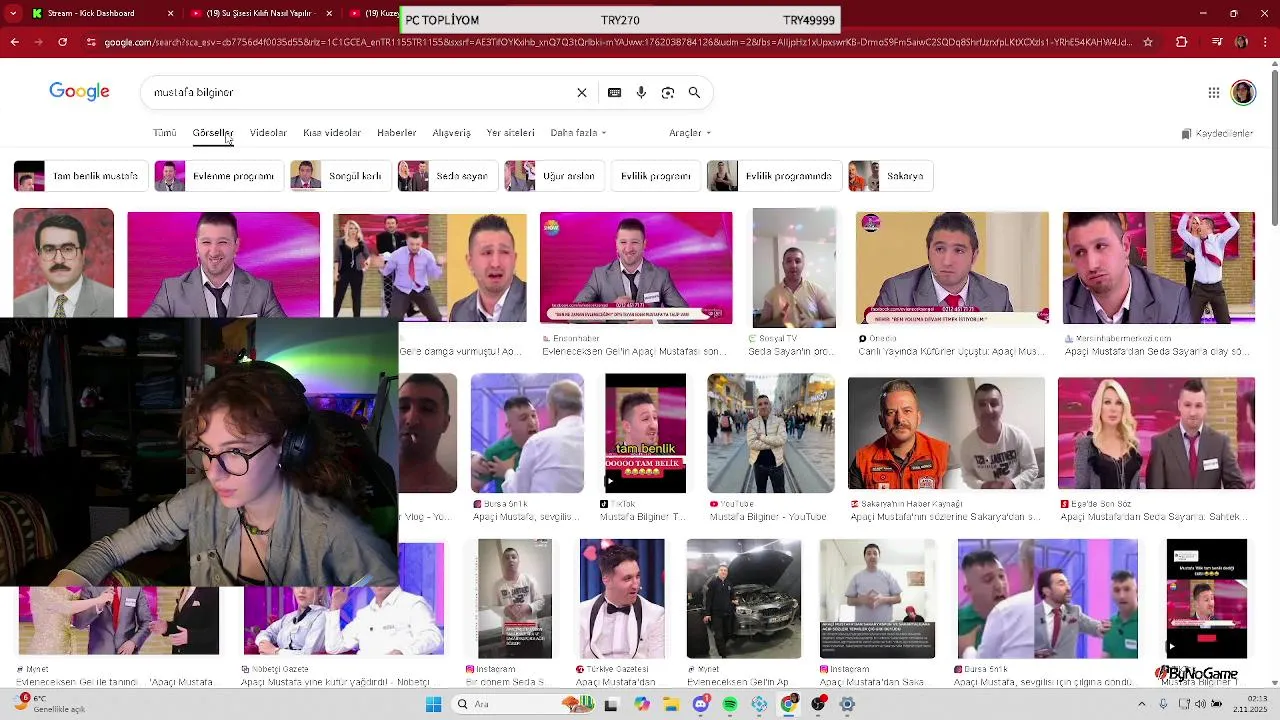The height and width of the screenshot is (720, 1280).
Task: Open the Google account avatar menu
Action: click(1243, 93)
